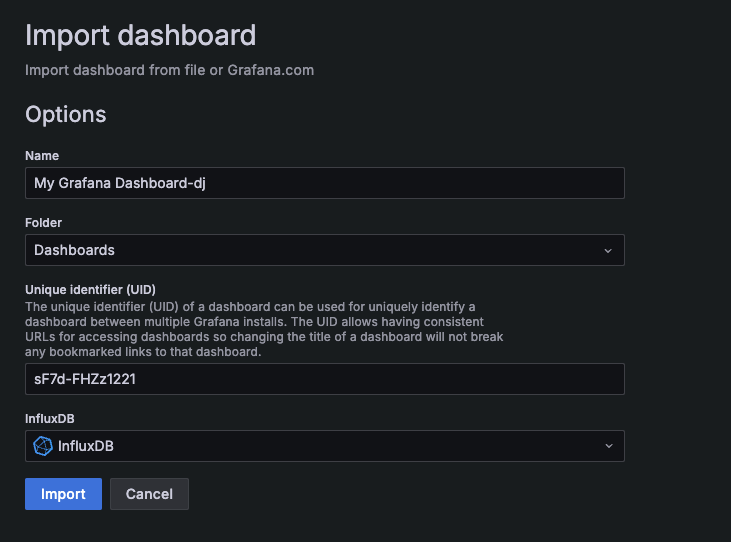Open the Folder dropdown showing Dashboards

point(325,250)
